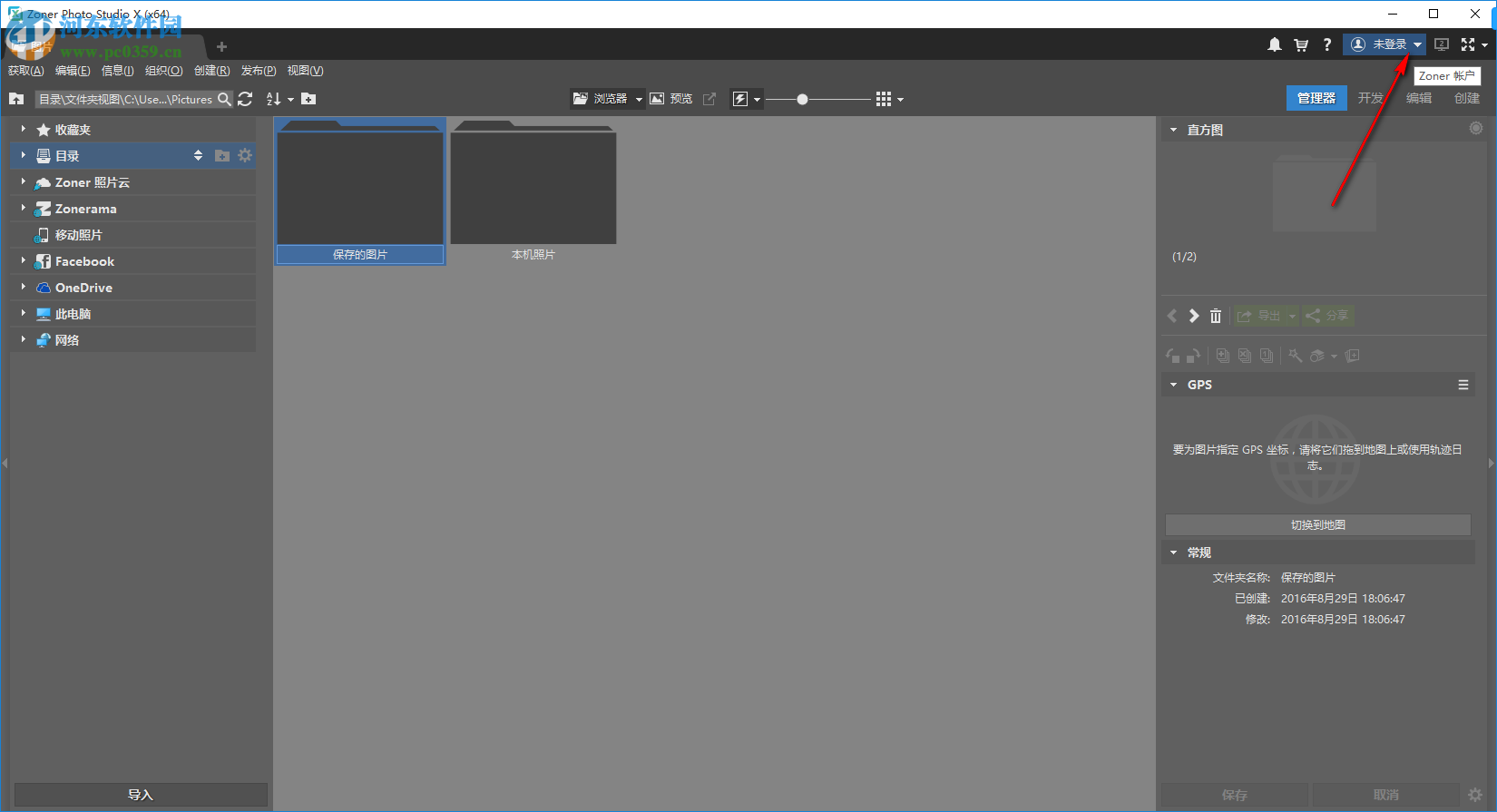Add folder to catalog icon
Screen dimensions: 1497x812
[222, 156]
